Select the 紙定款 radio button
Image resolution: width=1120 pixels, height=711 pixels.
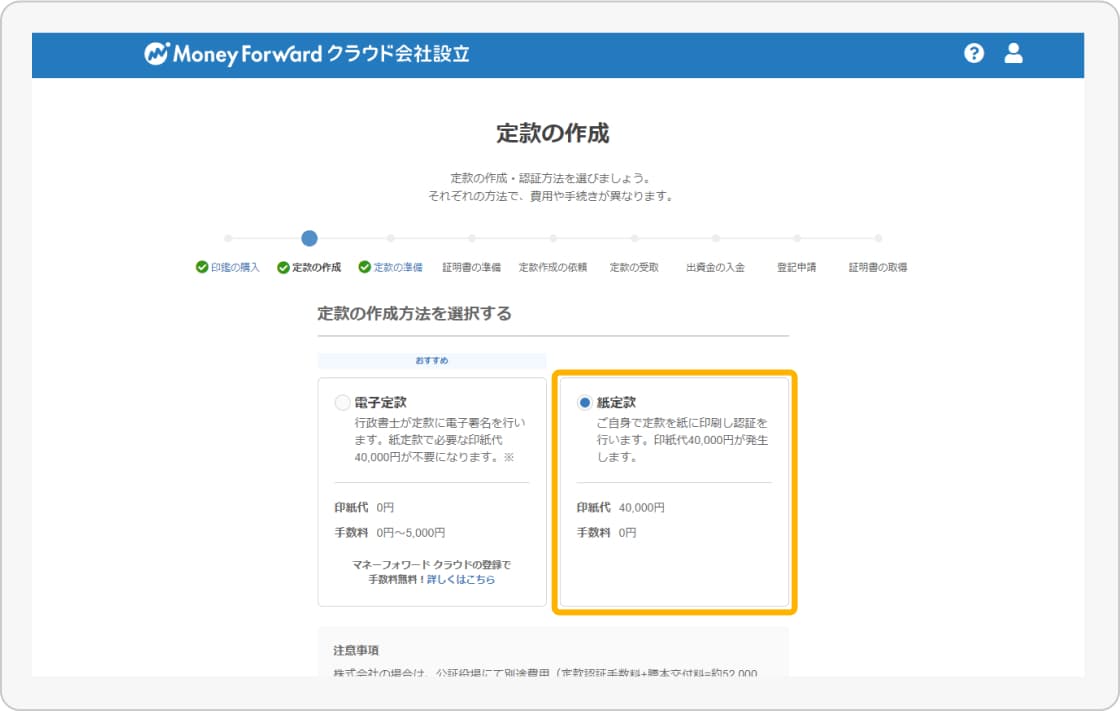coord(585,403)
